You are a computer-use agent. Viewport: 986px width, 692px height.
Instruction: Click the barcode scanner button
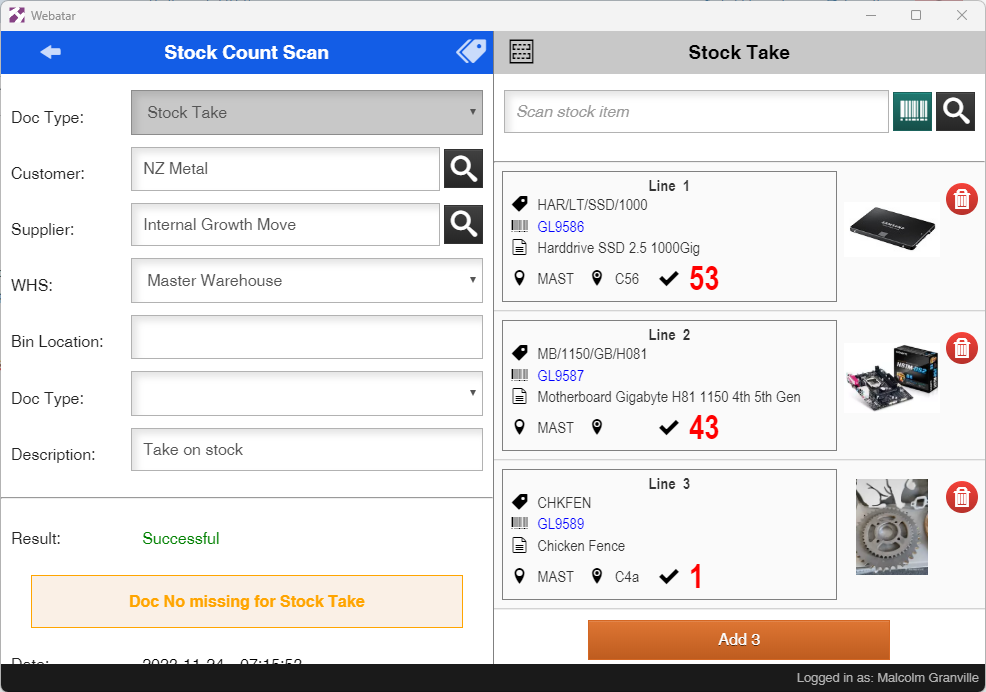(x=912, y=112)
